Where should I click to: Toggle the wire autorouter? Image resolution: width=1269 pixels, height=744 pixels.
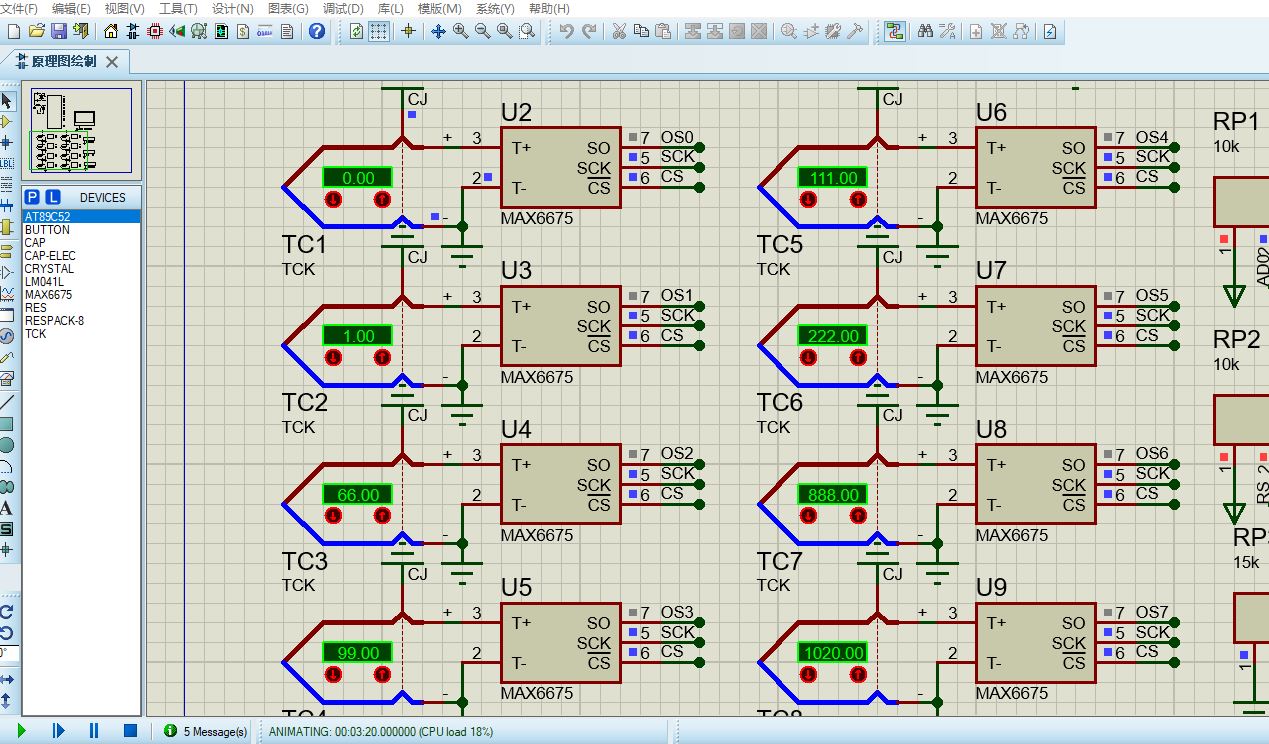point(894,31)
